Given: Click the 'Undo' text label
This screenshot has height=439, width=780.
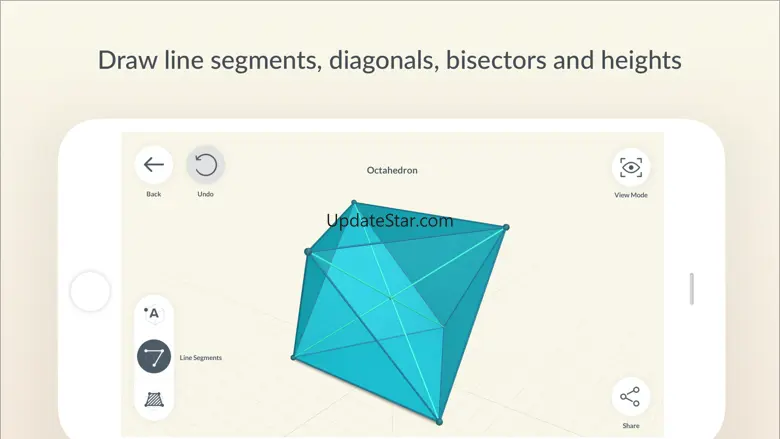Looking at the screenshot, I should [205, 194].
